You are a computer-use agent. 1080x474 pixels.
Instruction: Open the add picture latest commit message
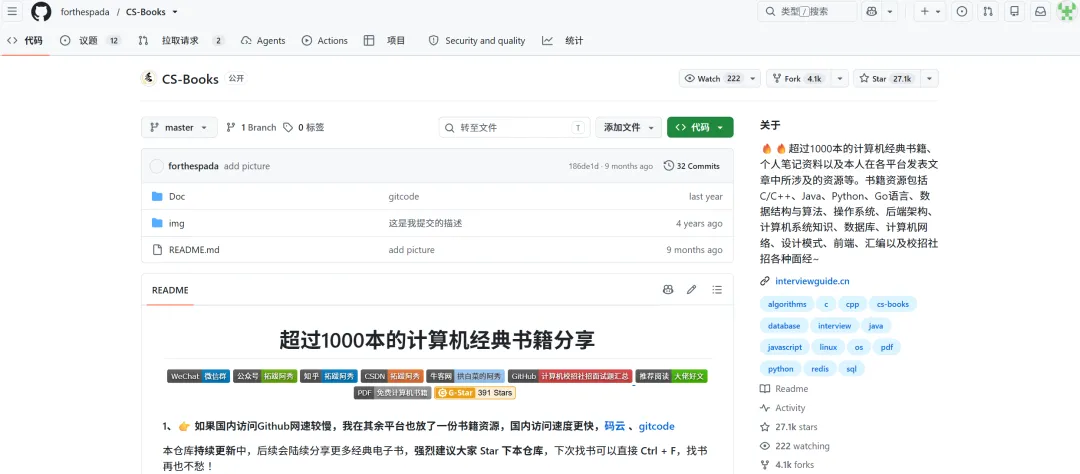(x=247, y=166)
